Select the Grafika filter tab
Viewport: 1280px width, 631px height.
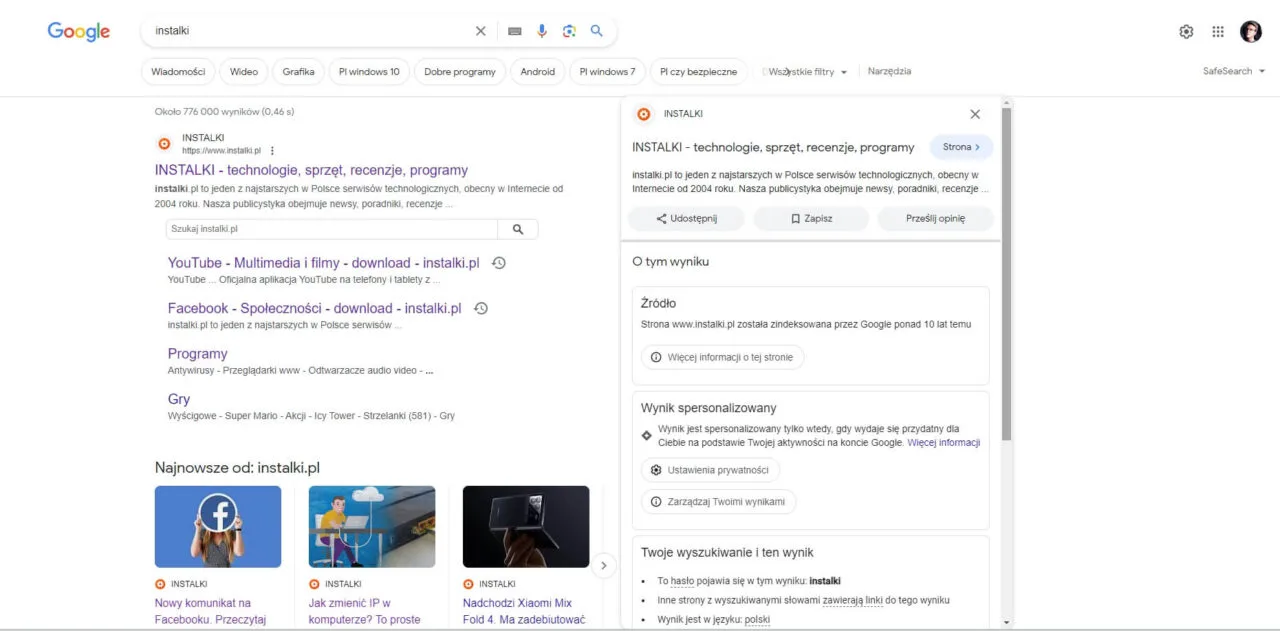(x=298, y=72)
